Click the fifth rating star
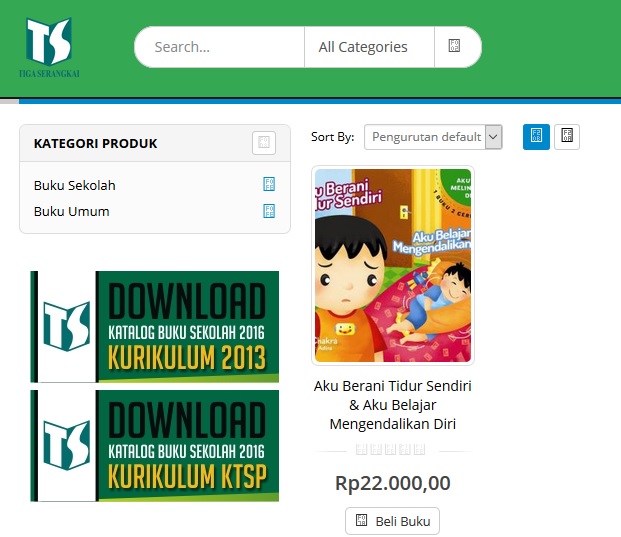Image resolution: width=621 pixels, height=537 pixels. pos(419,449)
